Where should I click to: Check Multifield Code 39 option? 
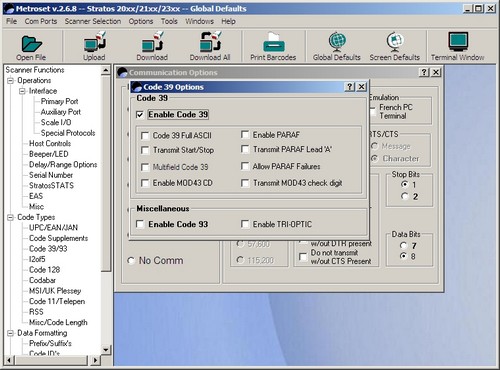click(x=145, y=167)
